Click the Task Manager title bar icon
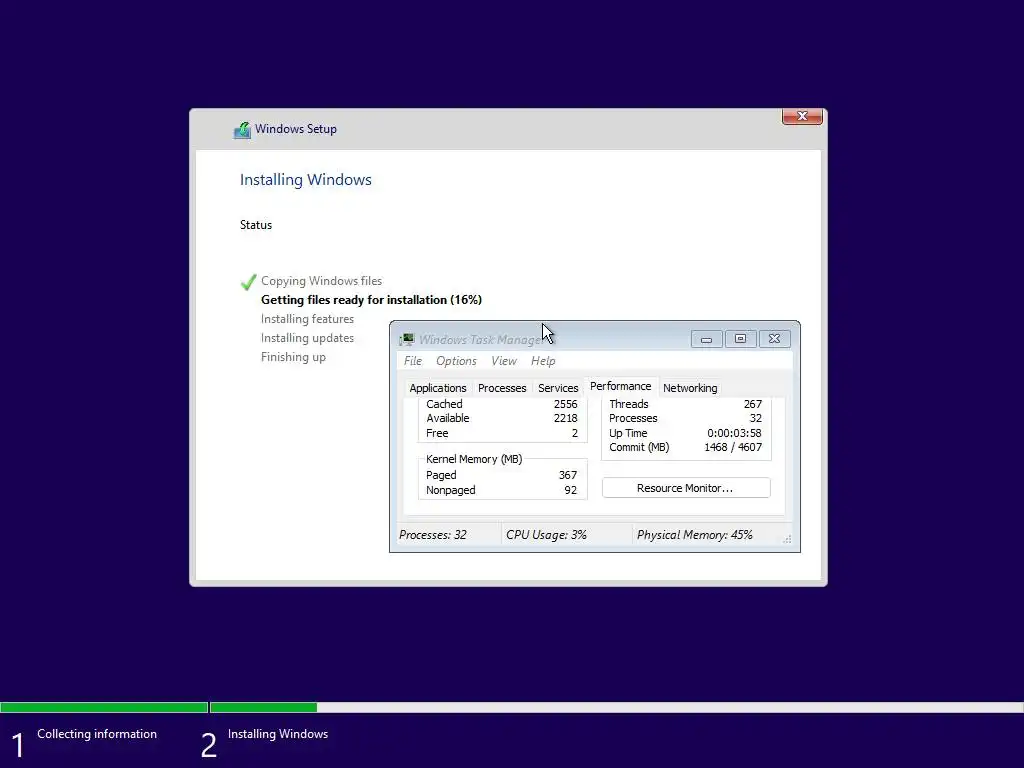Viewport: 1024px width, 768px height. pyautogui.click(x=407, y=339)
